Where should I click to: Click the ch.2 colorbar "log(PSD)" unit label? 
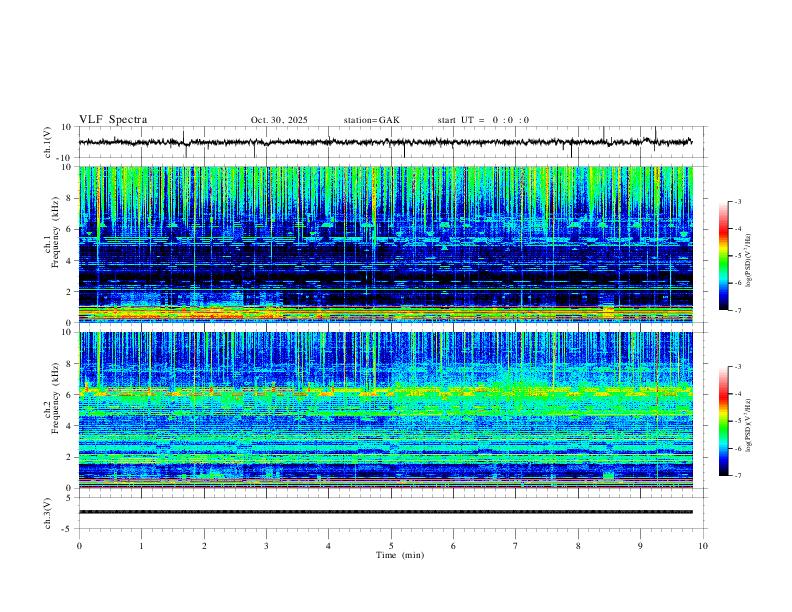point(748,426)
